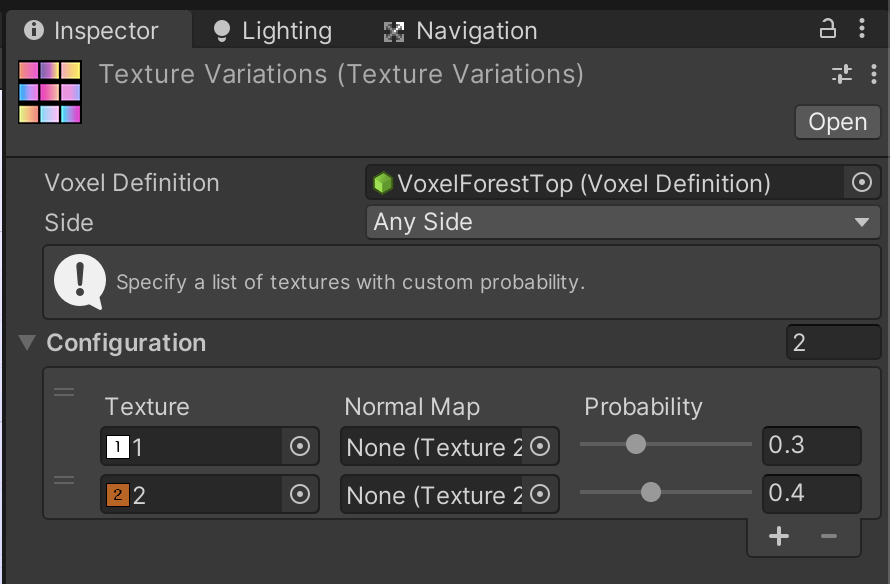The image size is (890, 584).
Task: Adjust the 0.3 probability slider
Action: pos(637,444)
